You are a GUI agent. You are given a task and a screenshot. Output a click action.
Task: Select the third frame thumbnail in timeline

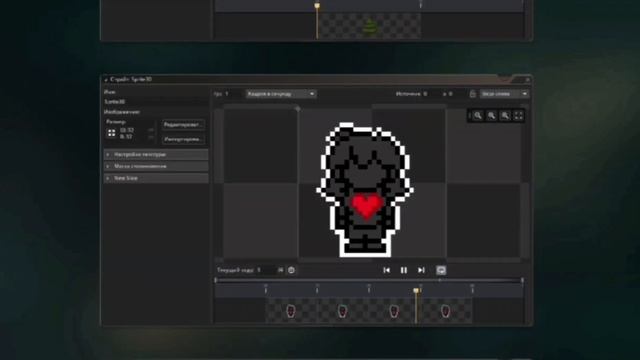394,311
